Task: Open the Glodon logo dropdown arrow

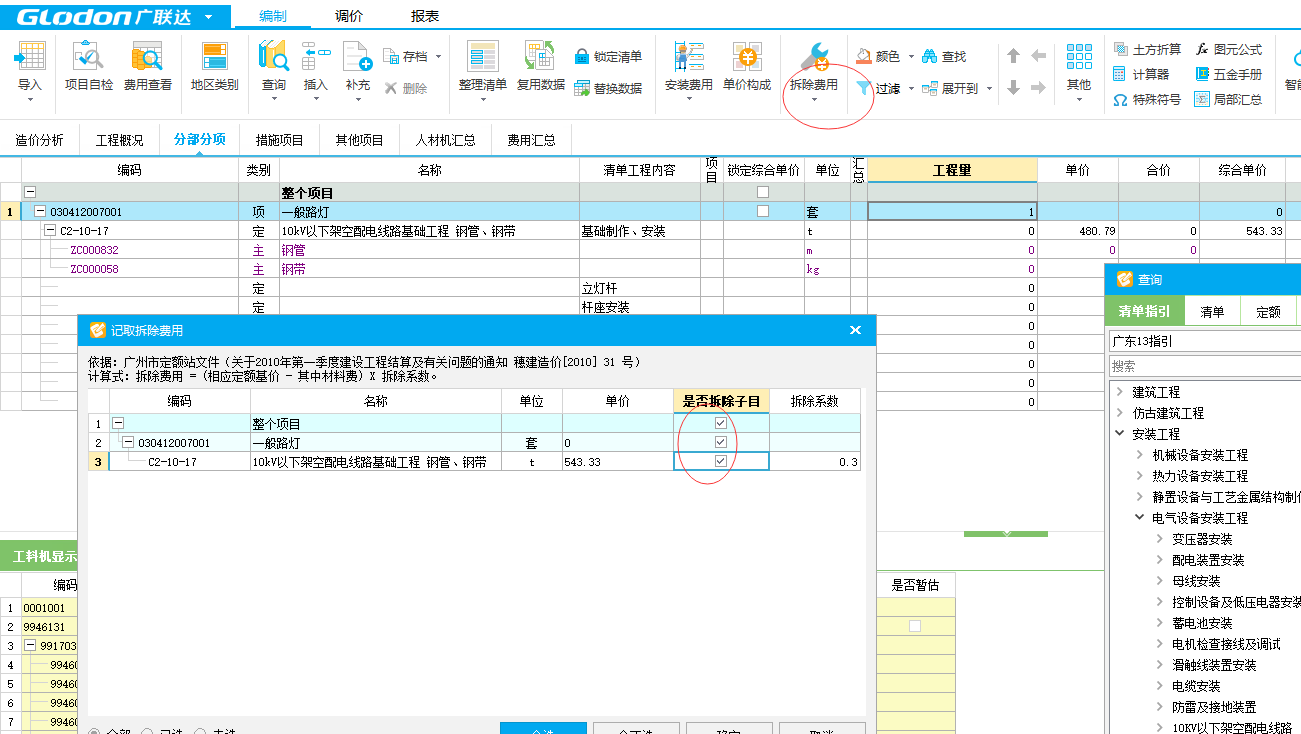Action: 207,17
